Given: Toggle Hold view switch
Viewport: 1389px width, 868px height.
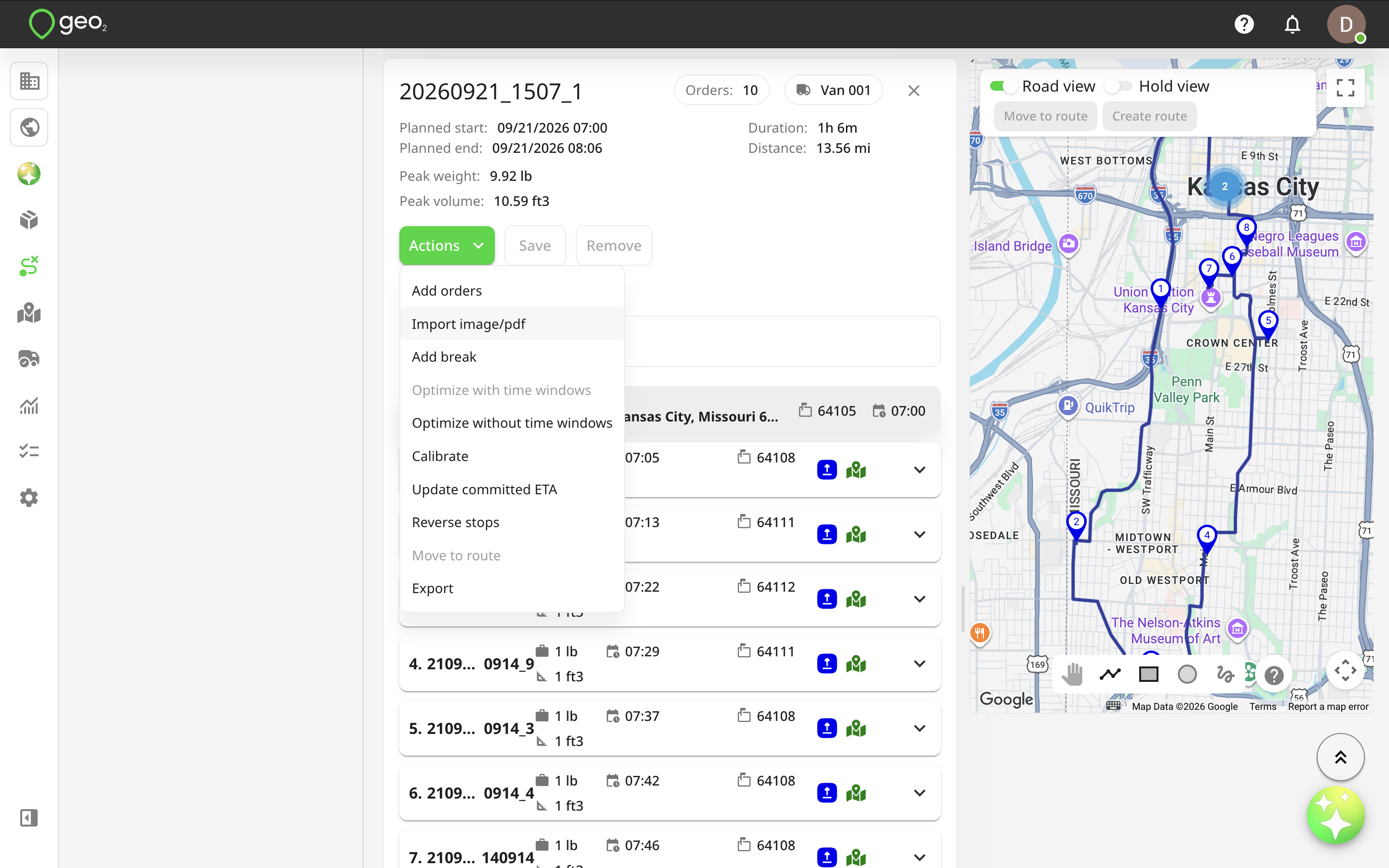Looking at the screenshot, I should (1118, 86).
